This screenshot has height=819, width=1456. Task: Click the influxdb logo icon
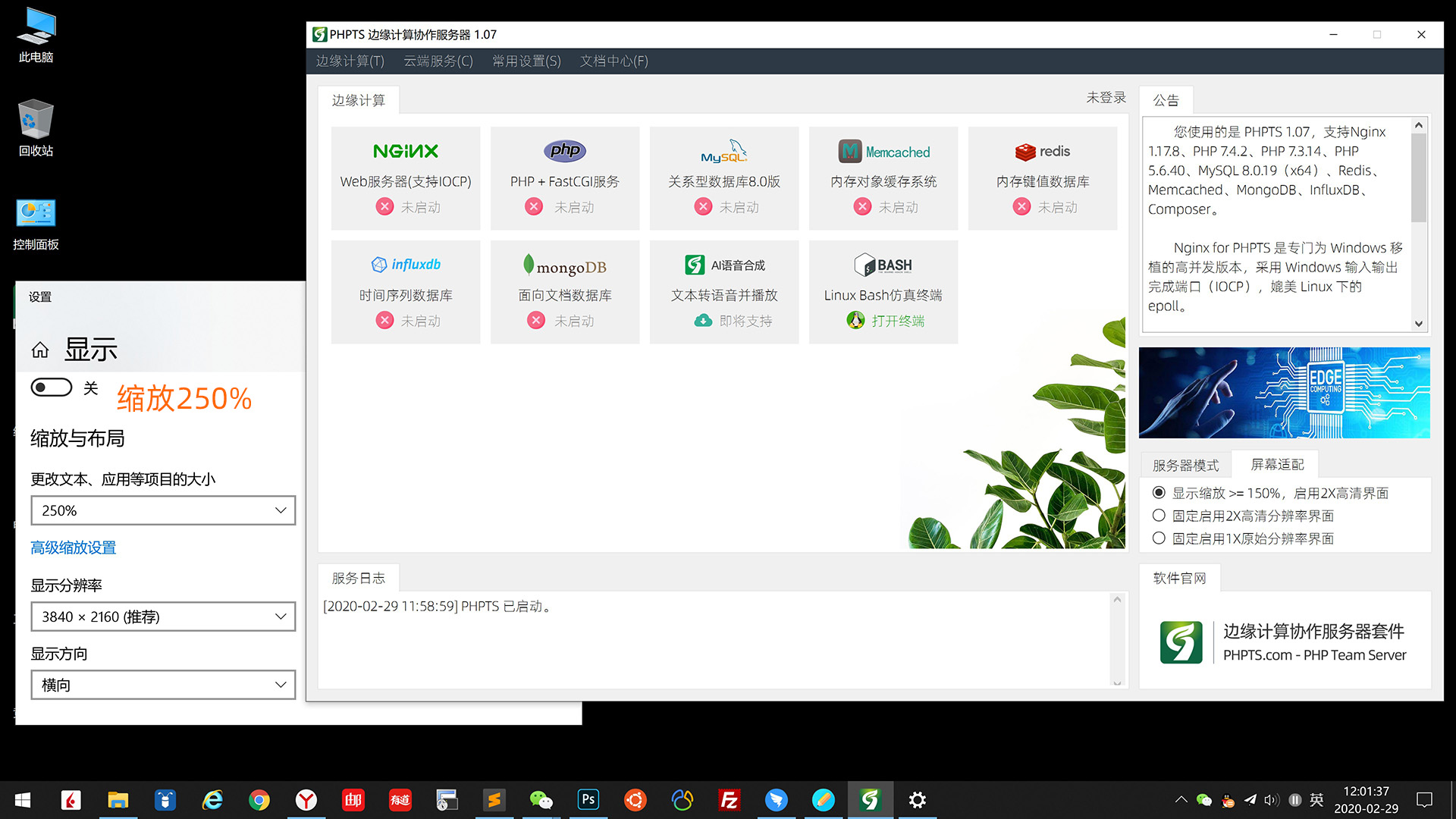406,265
